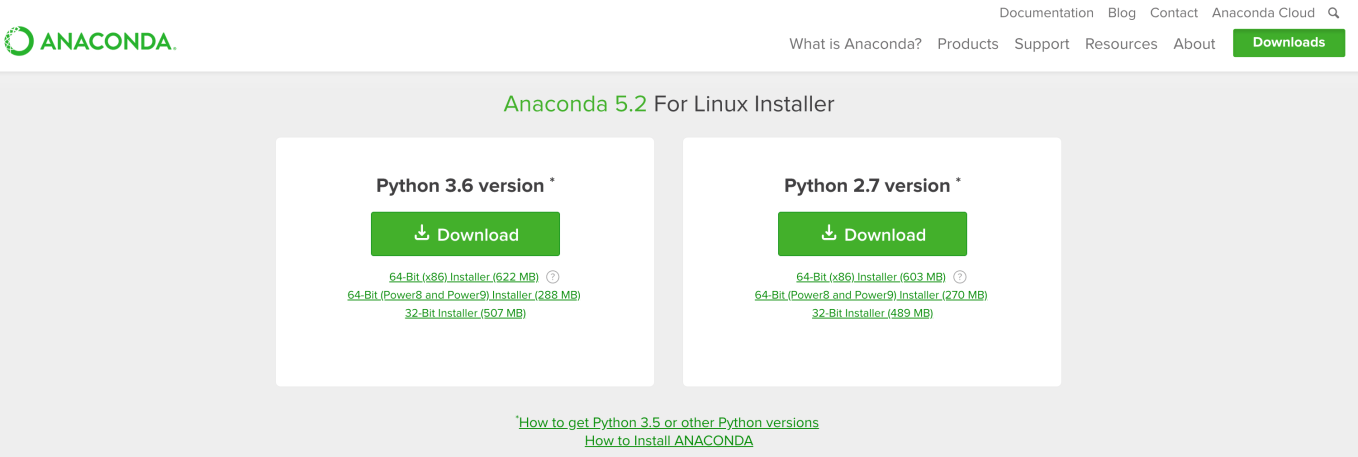Viewport: 1358px width, 457px height.
Task: Go to Anaconda Cloud
Action: coord(1263,13)
